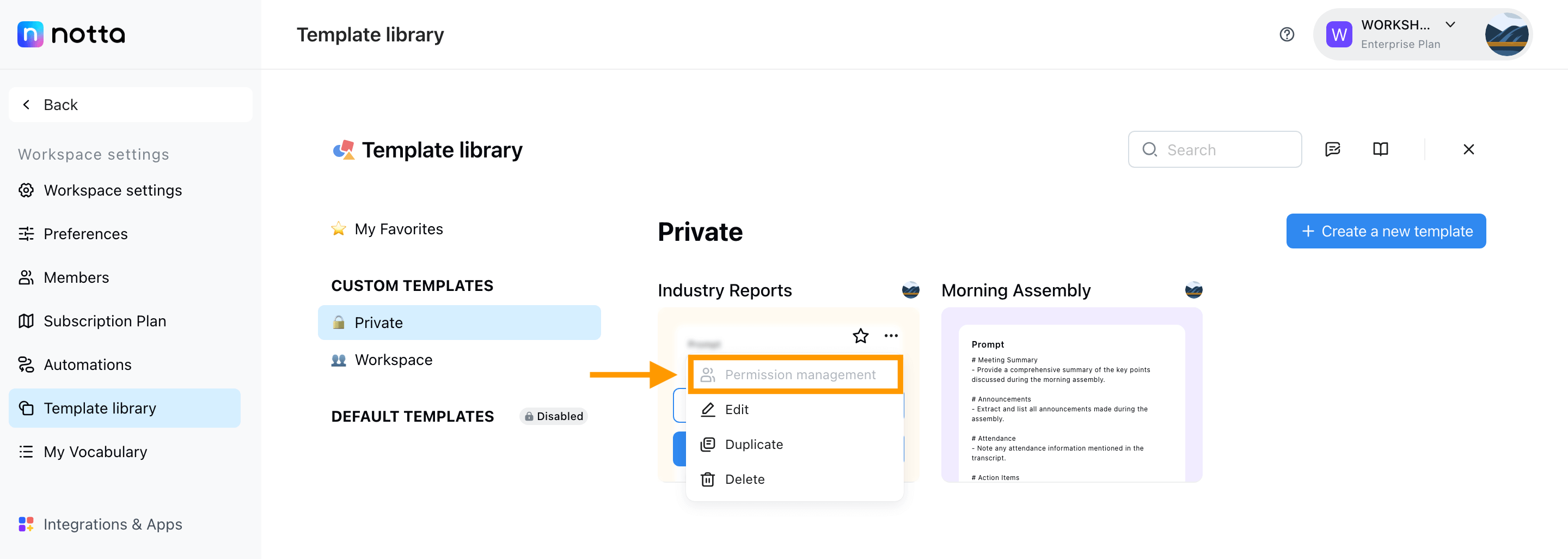Click the Automations flow icon
Image resolution: width=1568 pixels, height=559 pixels.
coord(26,364)
